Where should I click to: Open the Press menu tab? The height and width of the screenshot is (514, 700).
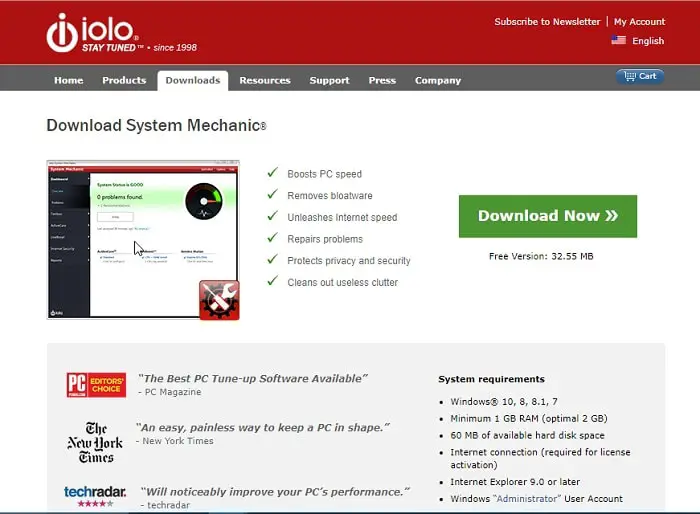pyautogui.click(x=382, y=80)
